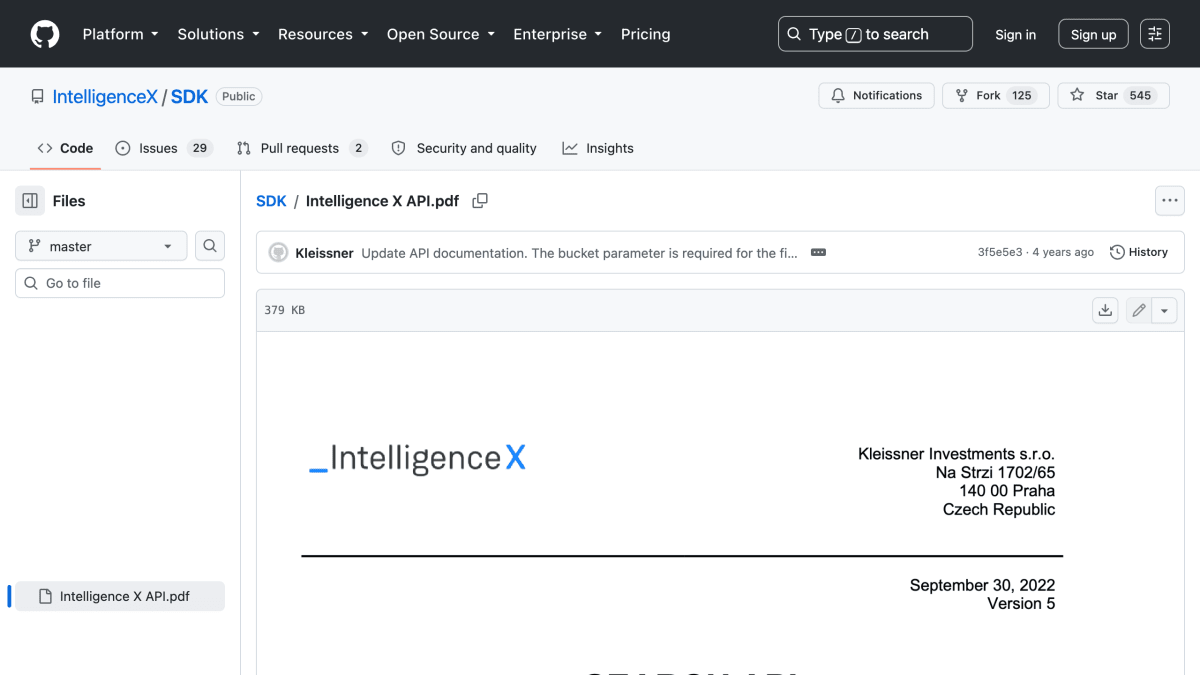The image size is (1200, 675).
Task: Download the raw PDF file
Action: click(x=1105, y=310)
